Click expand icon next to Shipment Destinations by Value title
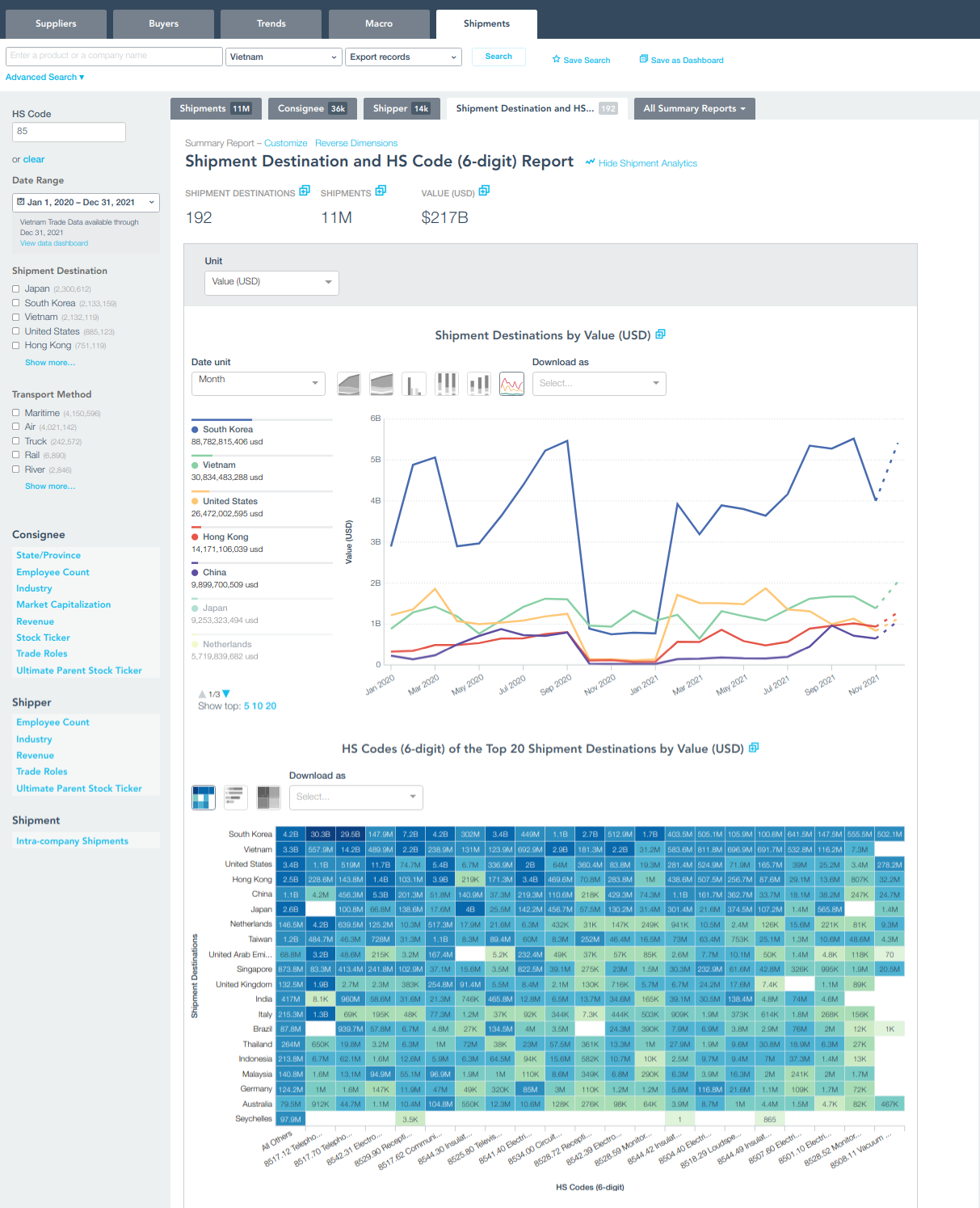This screenshot has width=980, height=1208. point(660,334)
